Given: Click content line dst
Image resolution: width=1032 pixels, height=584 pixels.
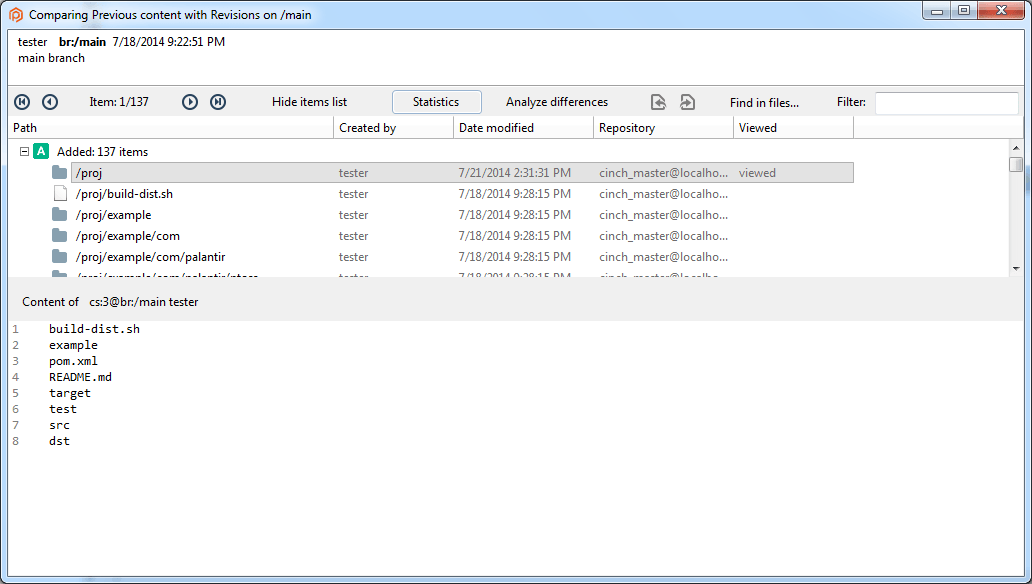Looking at the screenshot, I should pos(59,440).
